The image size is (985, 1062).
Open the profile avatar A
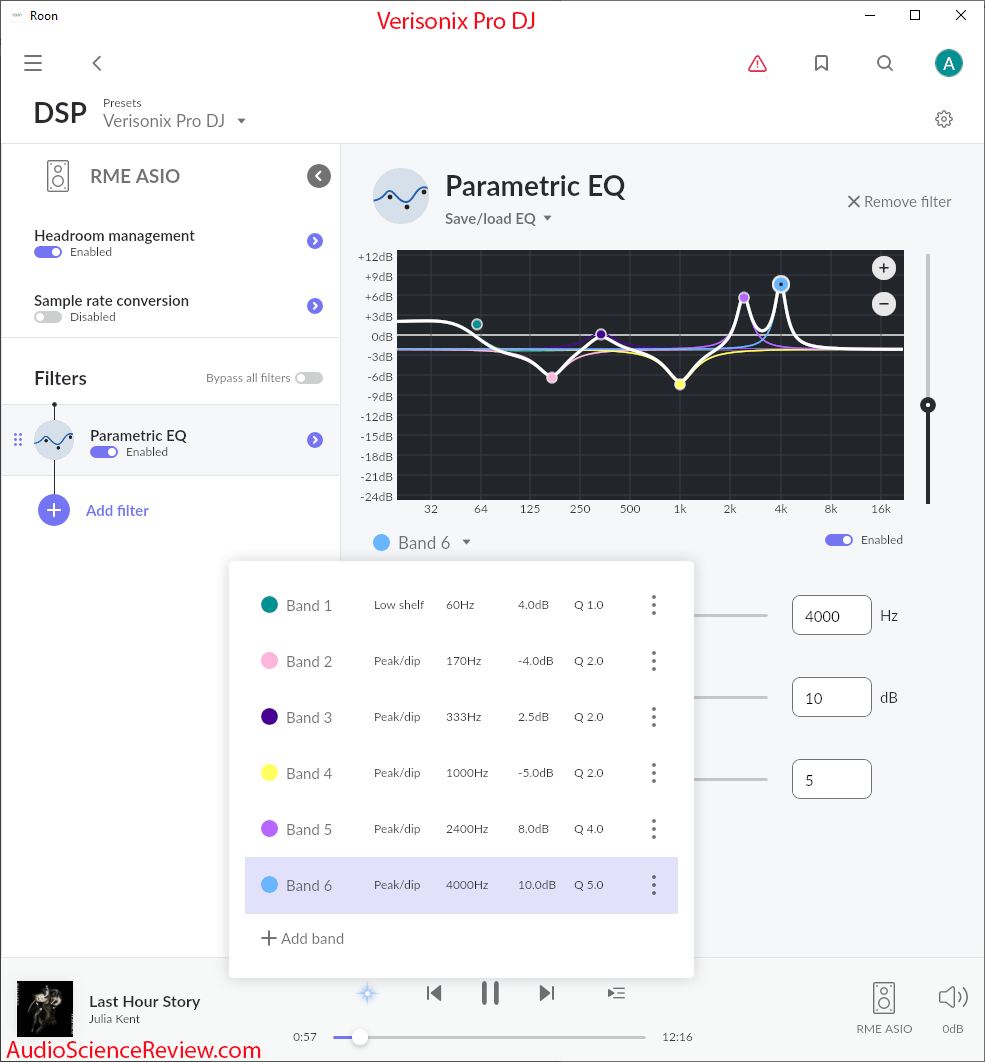pyautogui.click(x=948, y=63)
